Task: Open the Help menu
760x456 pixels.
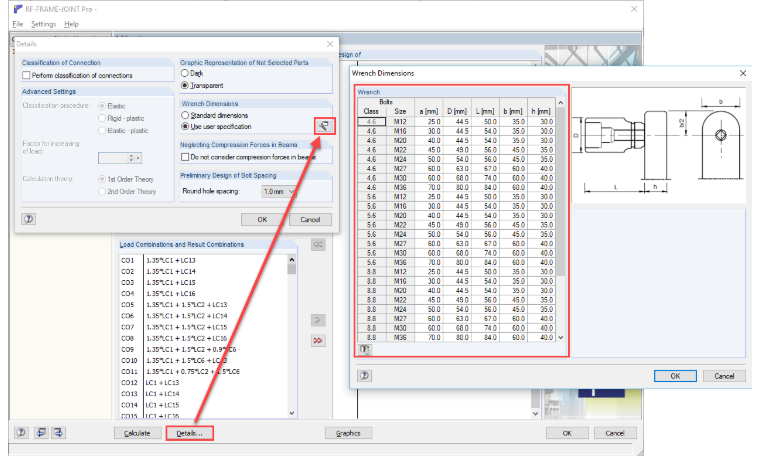Action: point(71,24)
